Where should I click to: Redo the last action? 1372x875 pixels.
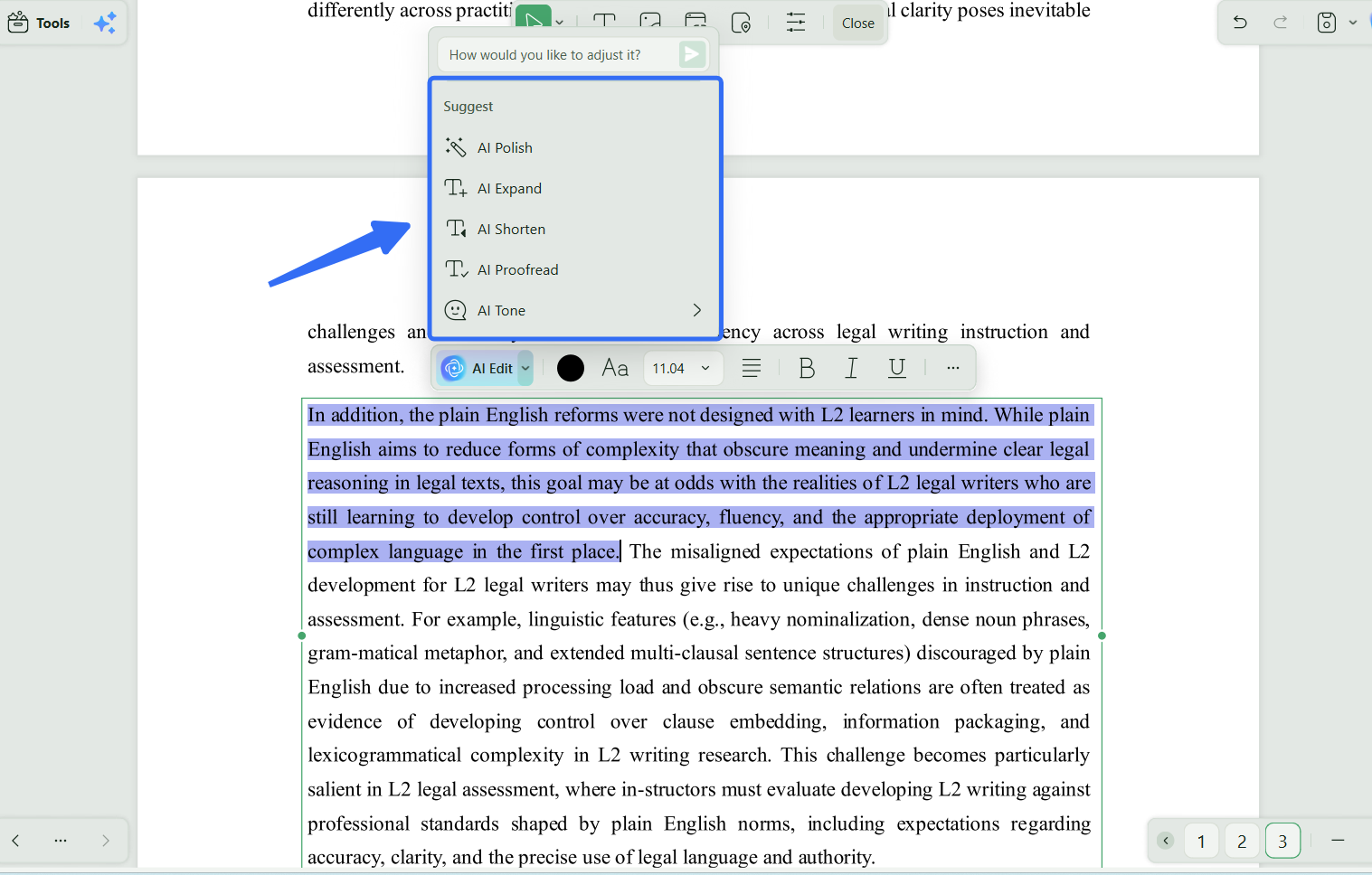click(1281, 23)
